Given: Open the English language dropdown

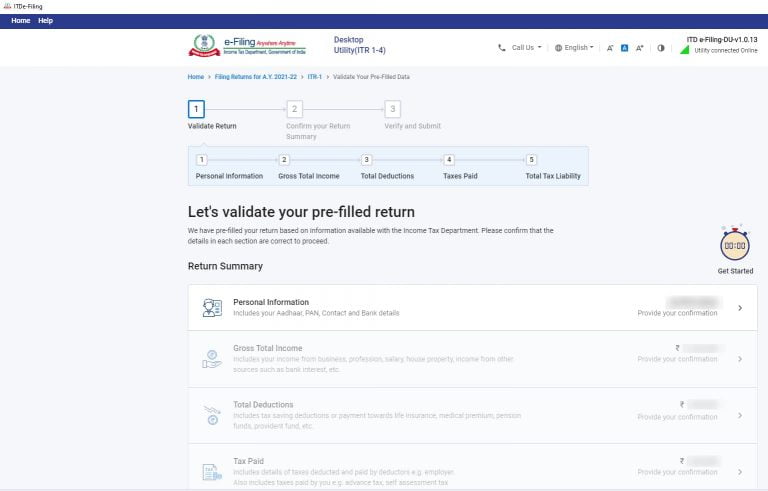Looking at the screenshot, I should pyautogui.click(x=574, y=47).
